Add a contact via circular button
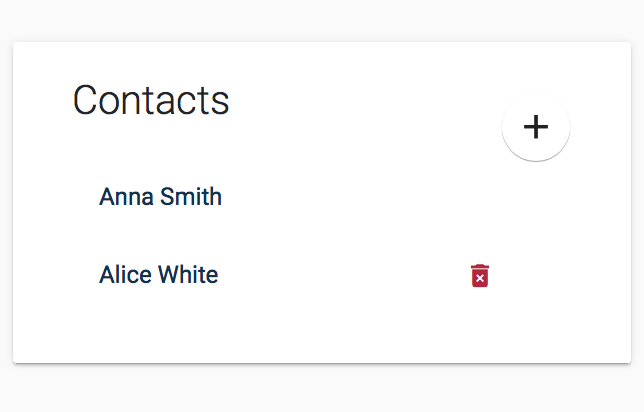 coord(536,127)
